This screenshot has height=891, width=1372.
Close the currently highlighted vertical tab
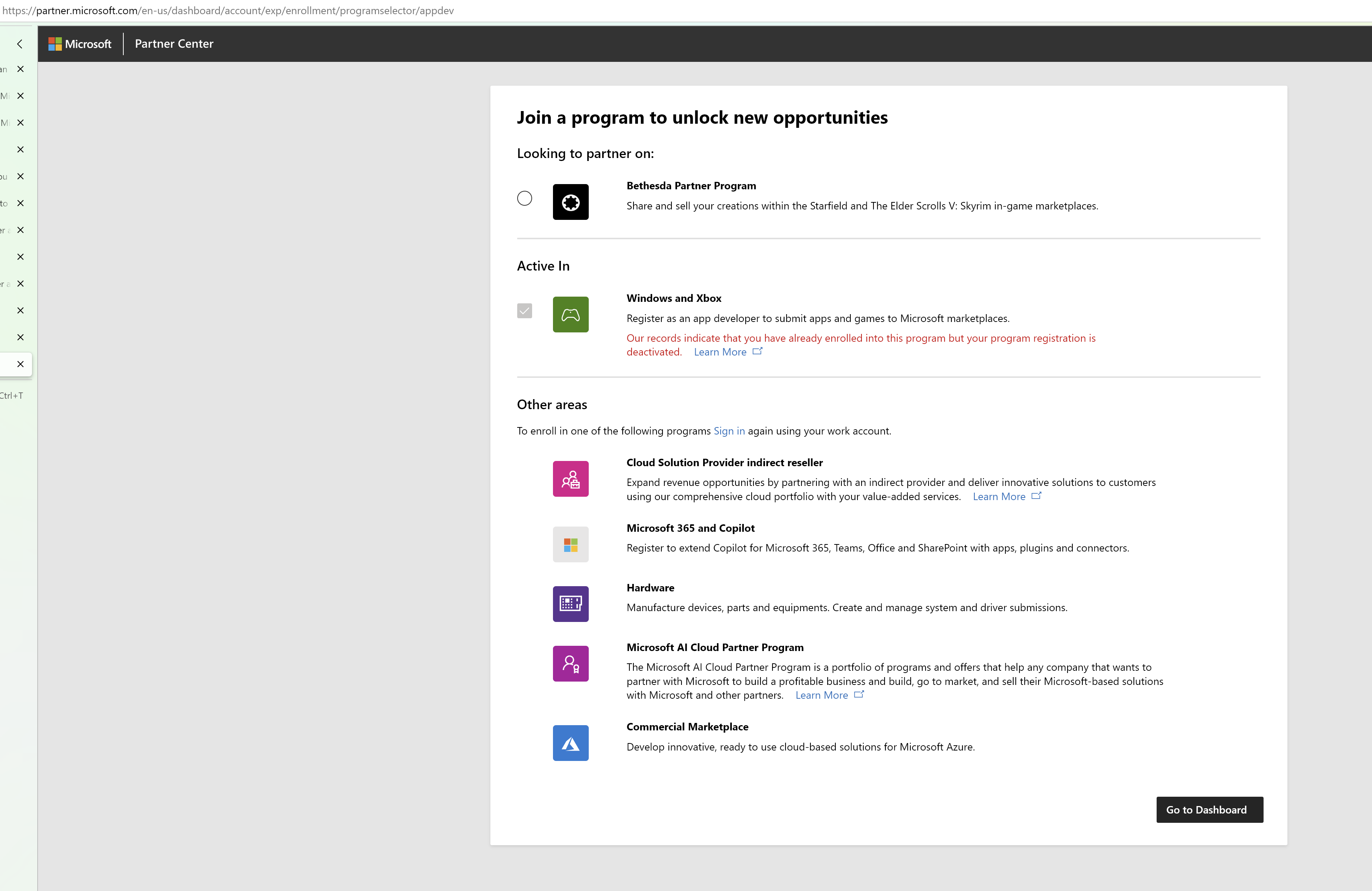pyautogui.click(x=20, y=364)
